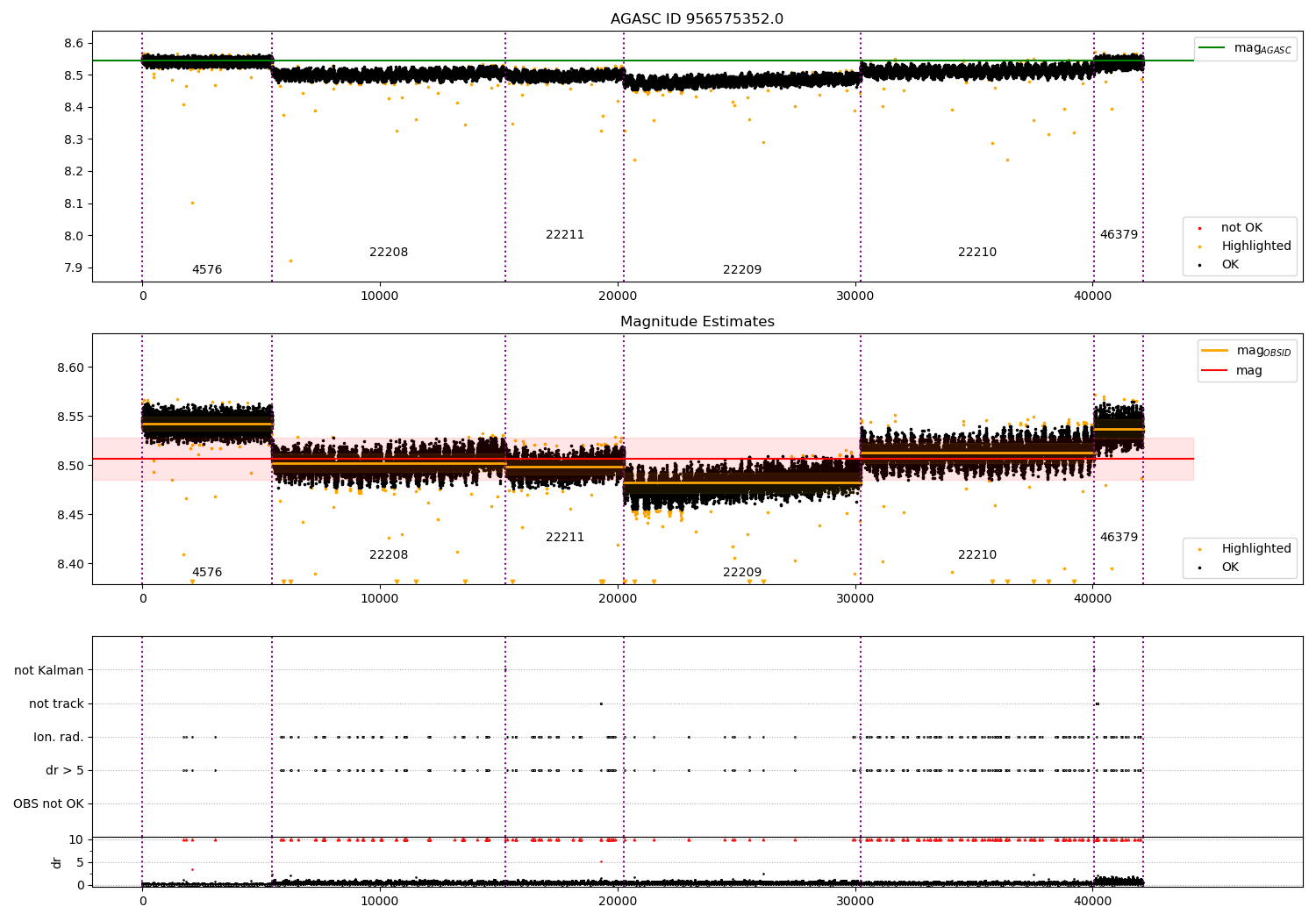The width and height of the screenshot is (1316, 921).
Task: Click the 8.45 y-axis tick label
Action: [70, 516]
